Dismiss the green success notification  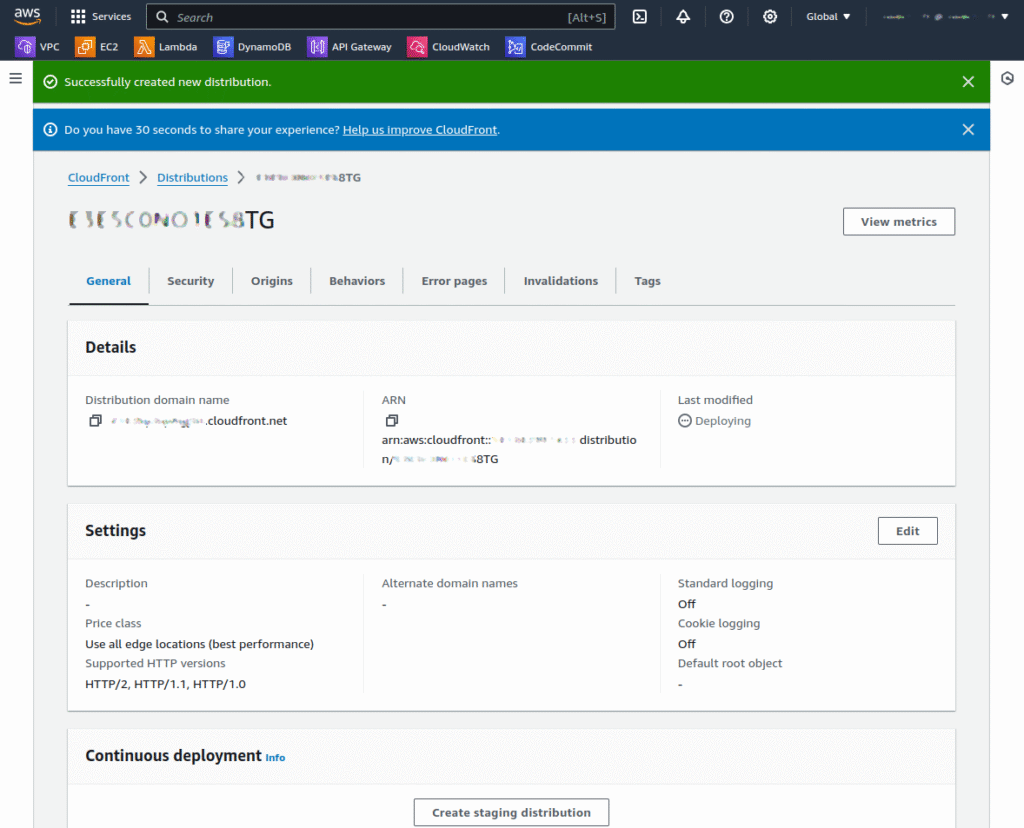click(968, 82)
